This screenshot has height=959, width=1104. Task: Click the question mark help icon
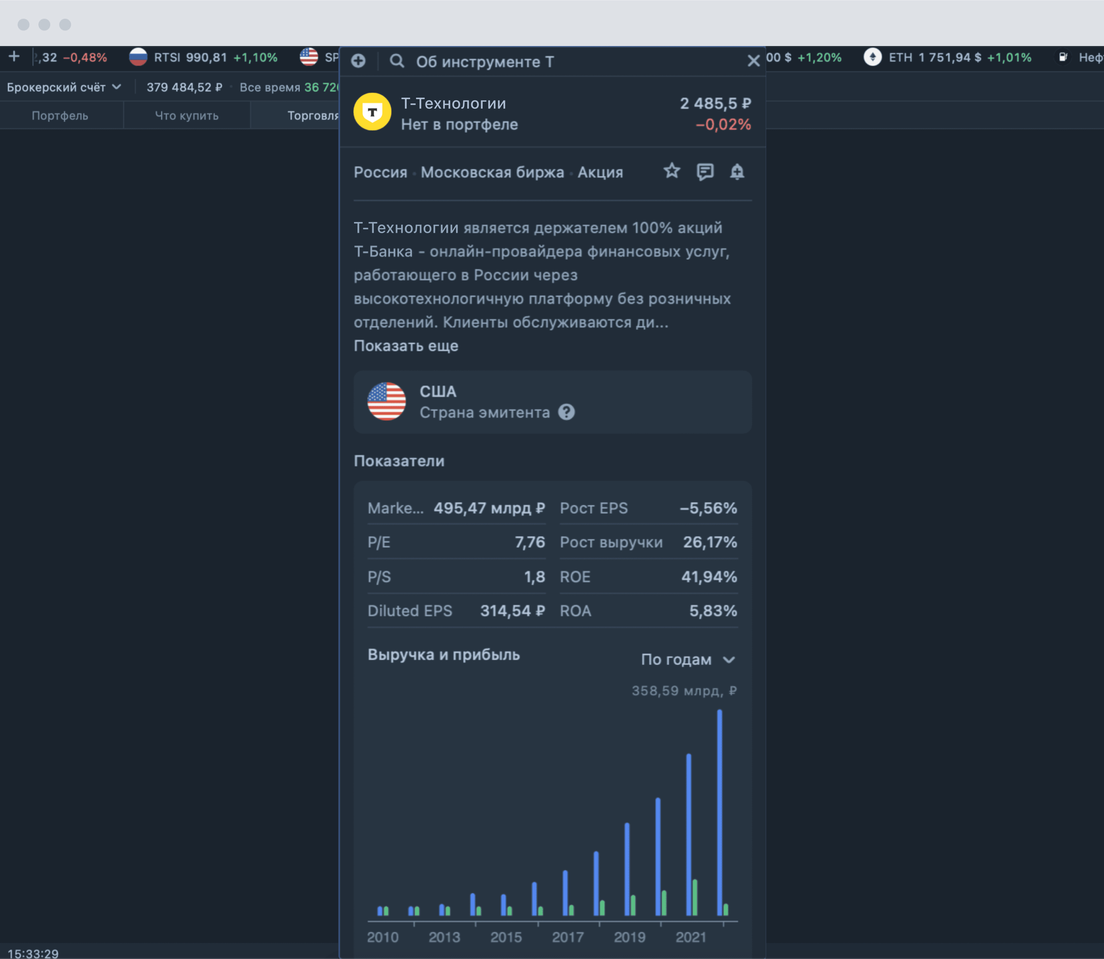tap(567, 412)
